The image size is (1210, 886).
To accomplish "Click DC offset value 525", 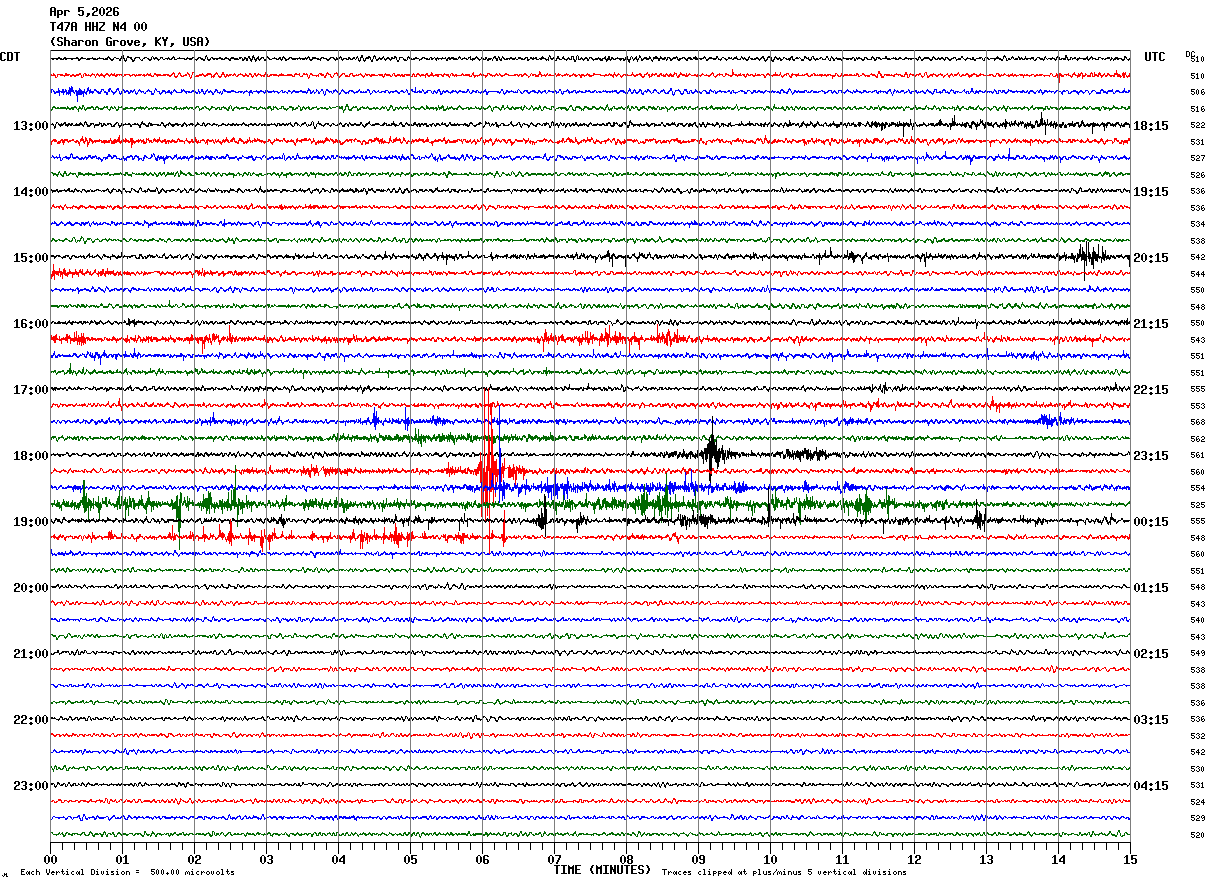I will 1197,505.
